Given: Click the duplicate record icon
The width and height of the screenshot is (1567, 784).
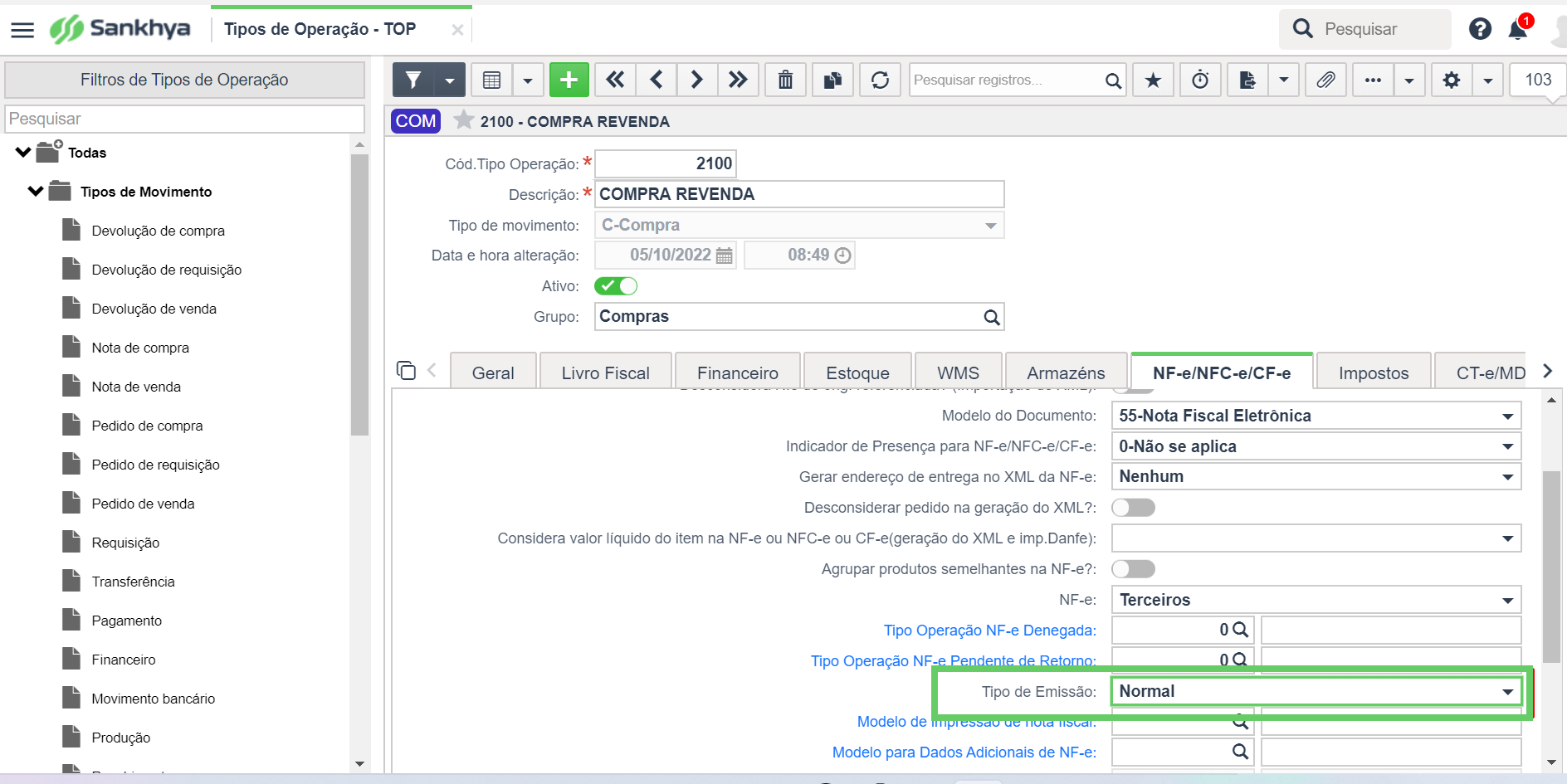Looking at the screenshot, I should (832, 80).
